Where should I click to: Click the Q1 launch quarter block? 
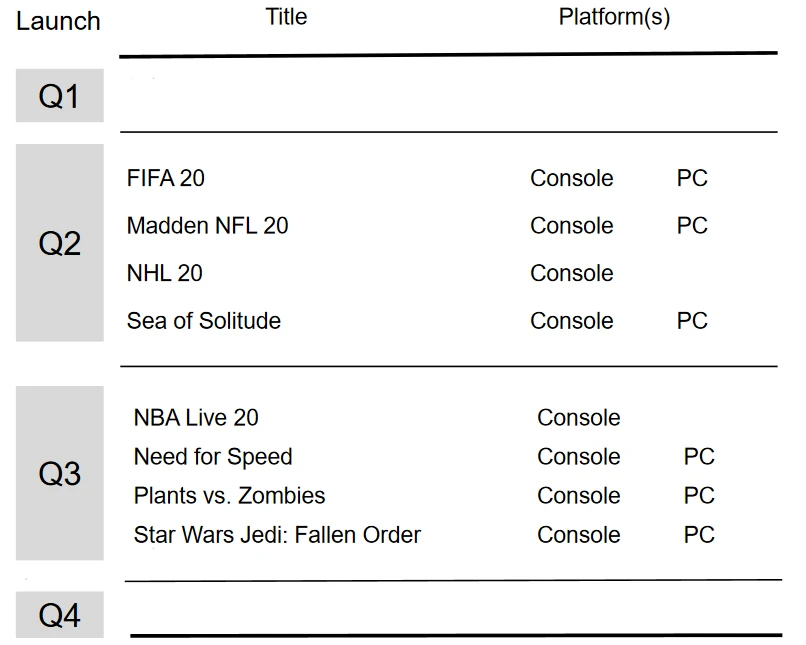pos(59,96)
